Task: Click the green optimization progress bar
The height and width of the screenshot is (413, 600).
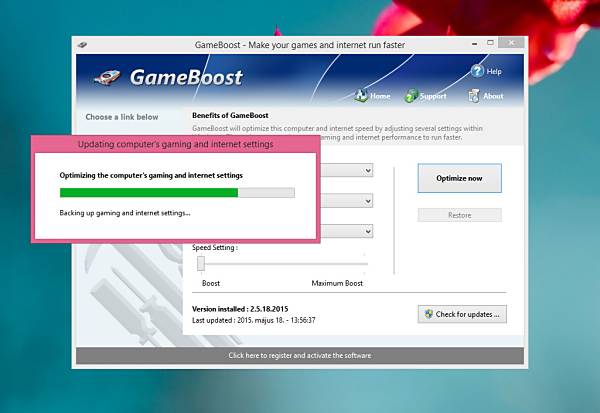Action: click(x=177, y=193)
